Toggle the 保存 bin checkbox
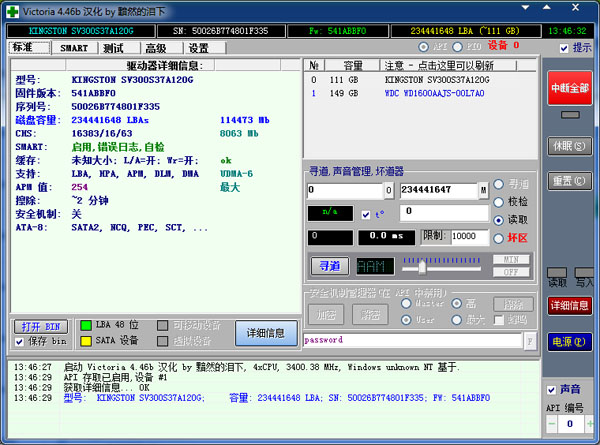 [x=20, y=341]
